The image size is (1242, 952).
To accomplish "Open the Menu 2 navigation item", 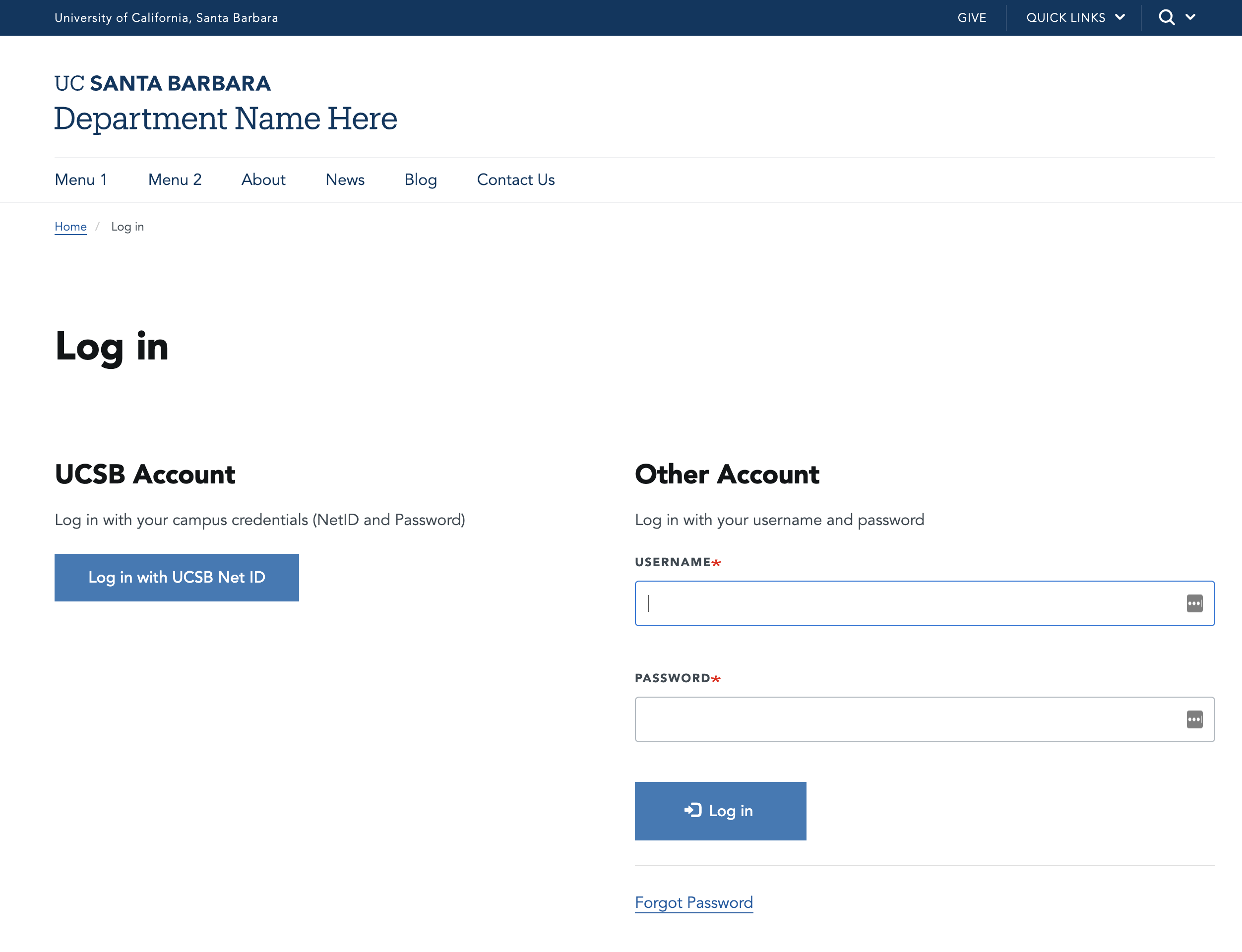I will [x=175, y=179].
